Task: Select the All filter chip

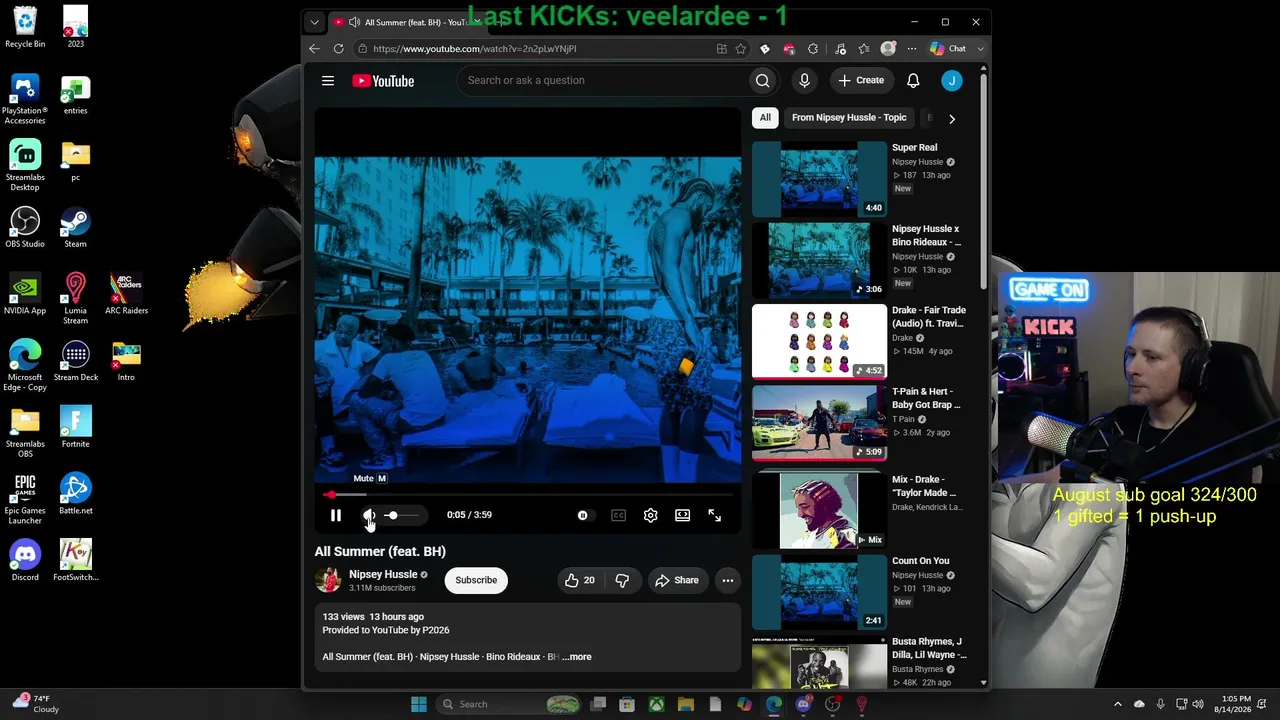Action: pyautogui.click(x=765, y=117)
